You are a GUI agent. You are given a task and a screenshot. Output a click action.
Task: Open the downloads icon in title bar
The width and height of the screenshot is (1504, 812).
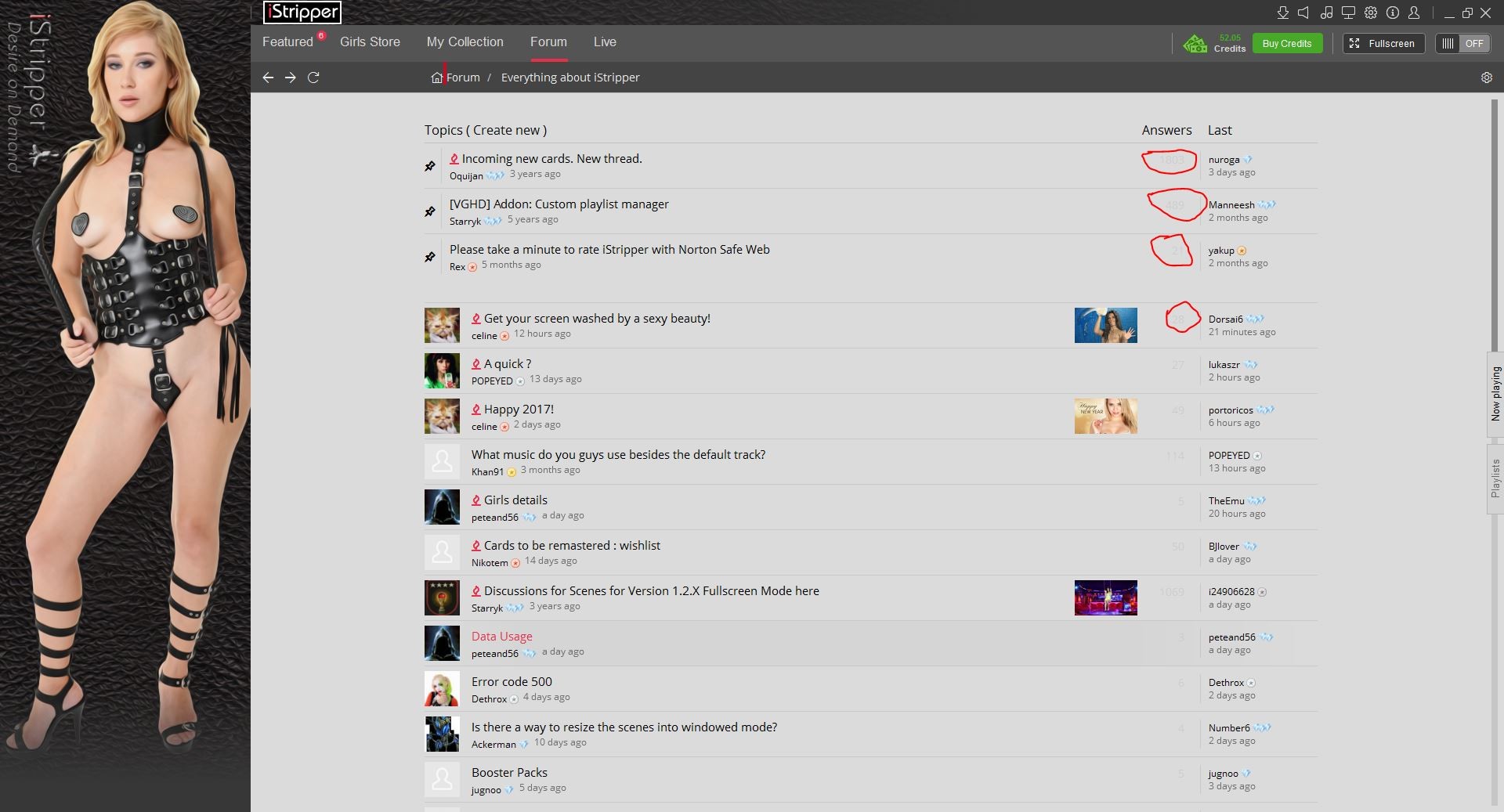[1282, 13]
